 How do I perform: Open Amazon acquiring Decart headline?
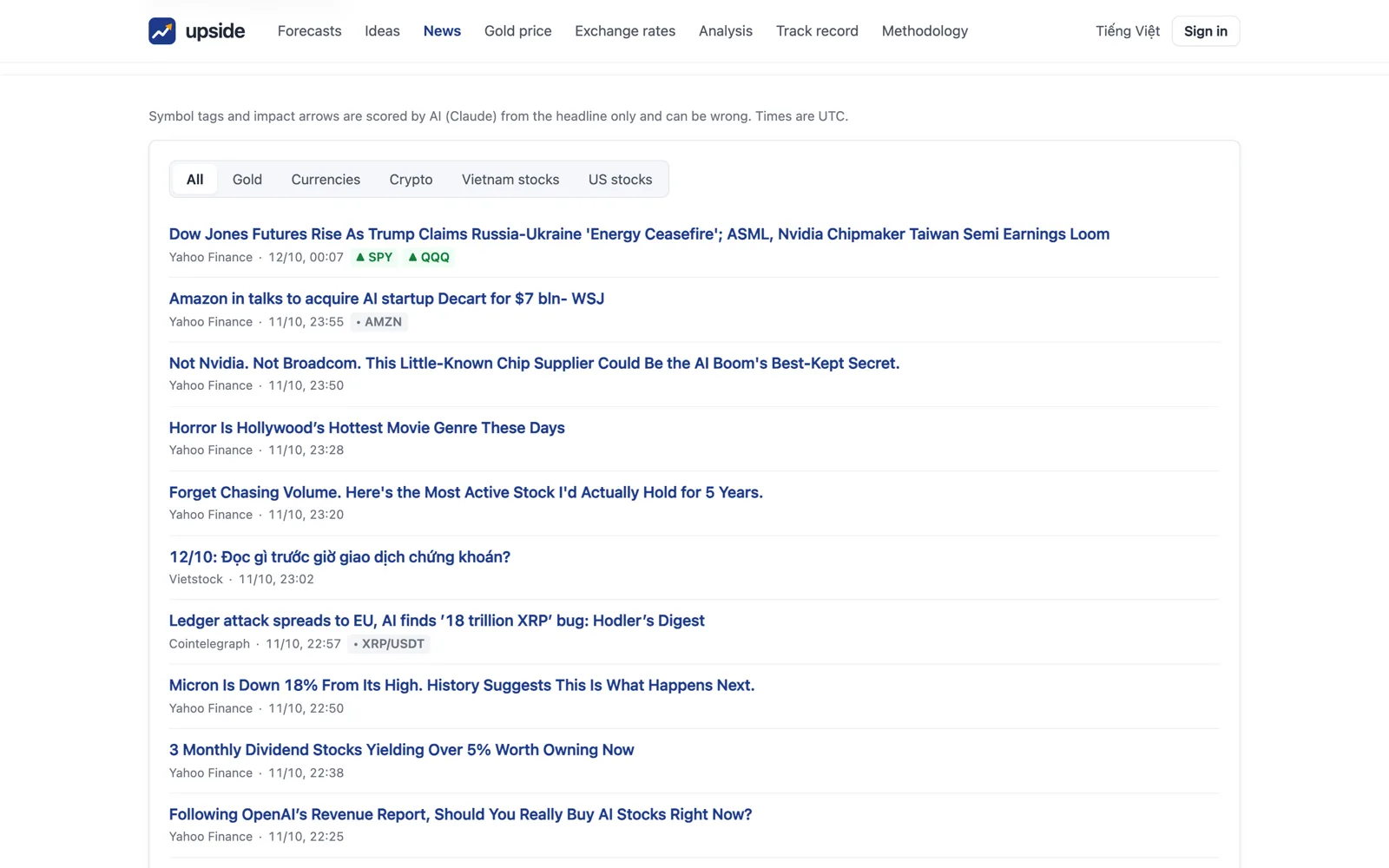pos(386,299)
